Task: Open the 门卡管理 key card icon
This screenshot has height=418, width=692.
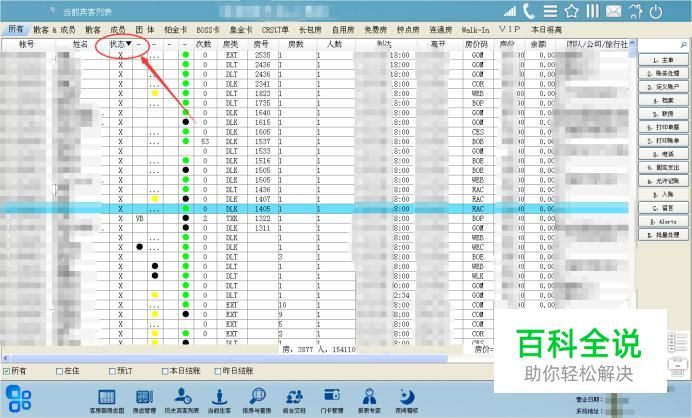Action: (x=332, y=401)
